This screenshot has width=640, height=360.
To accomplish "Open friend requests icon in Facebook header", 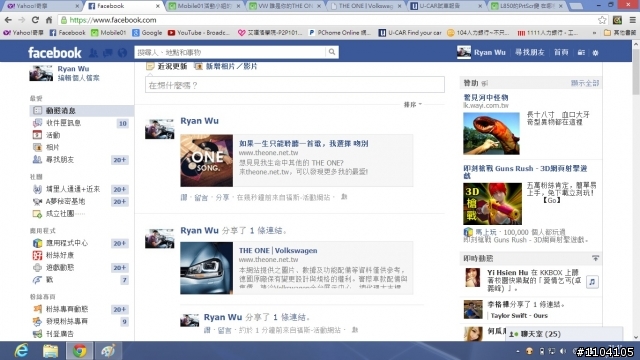I will (93, 53).
